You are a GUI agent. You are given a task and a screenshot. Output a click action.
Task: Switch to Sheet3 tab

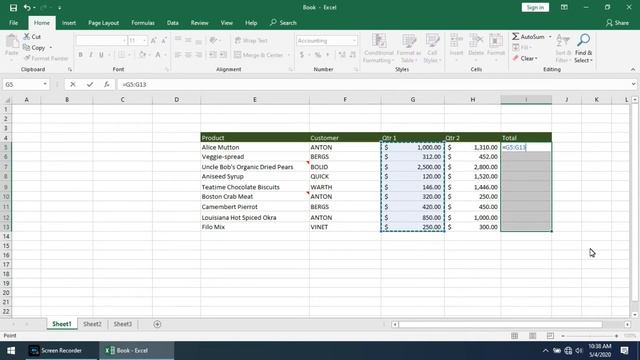[x=123, y=324]
